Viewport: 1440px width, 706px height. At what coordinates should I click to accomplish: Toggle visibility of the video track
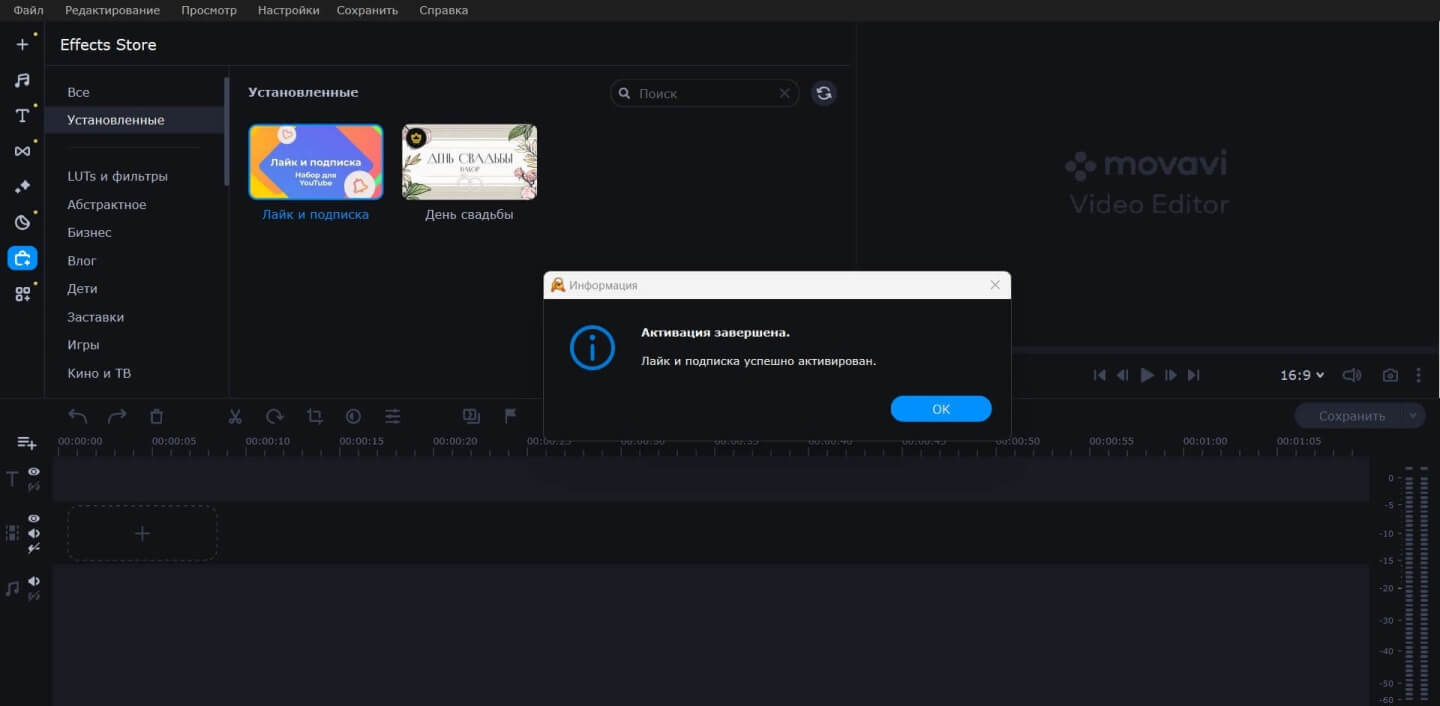(x=34, y=518)
